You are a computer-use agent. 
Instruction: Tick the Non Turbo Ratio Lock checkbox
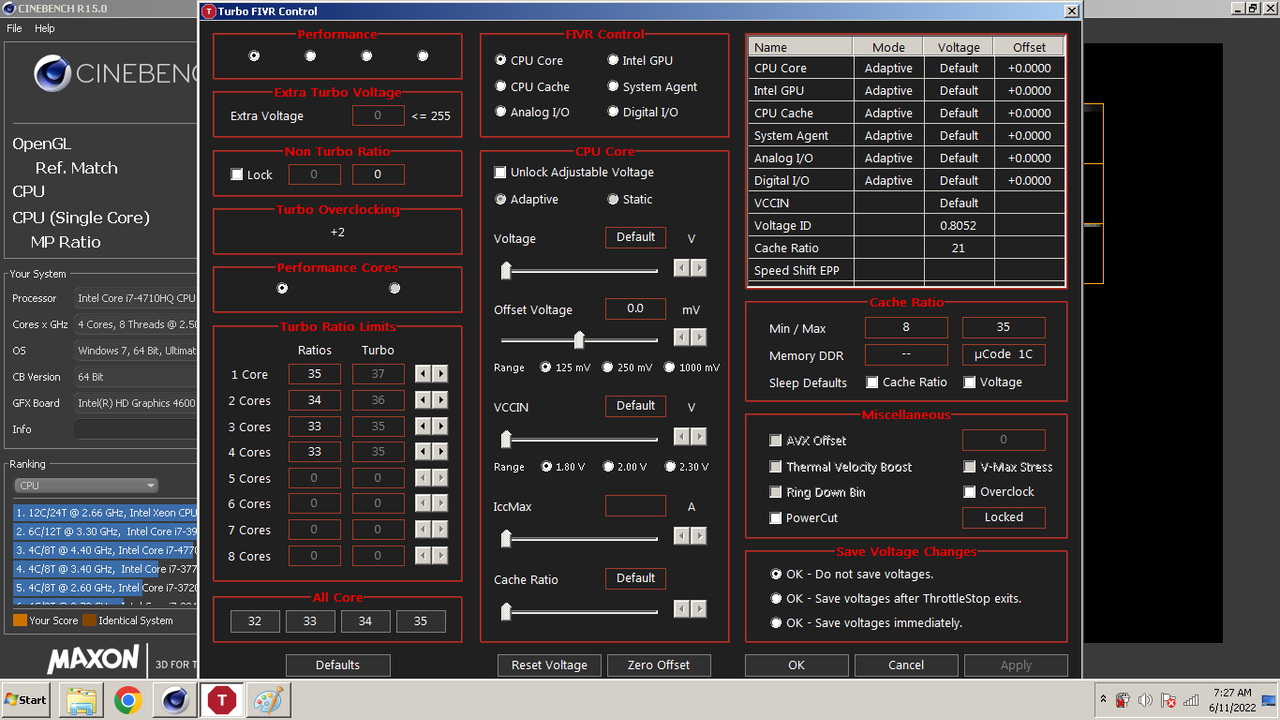(237, 174)
